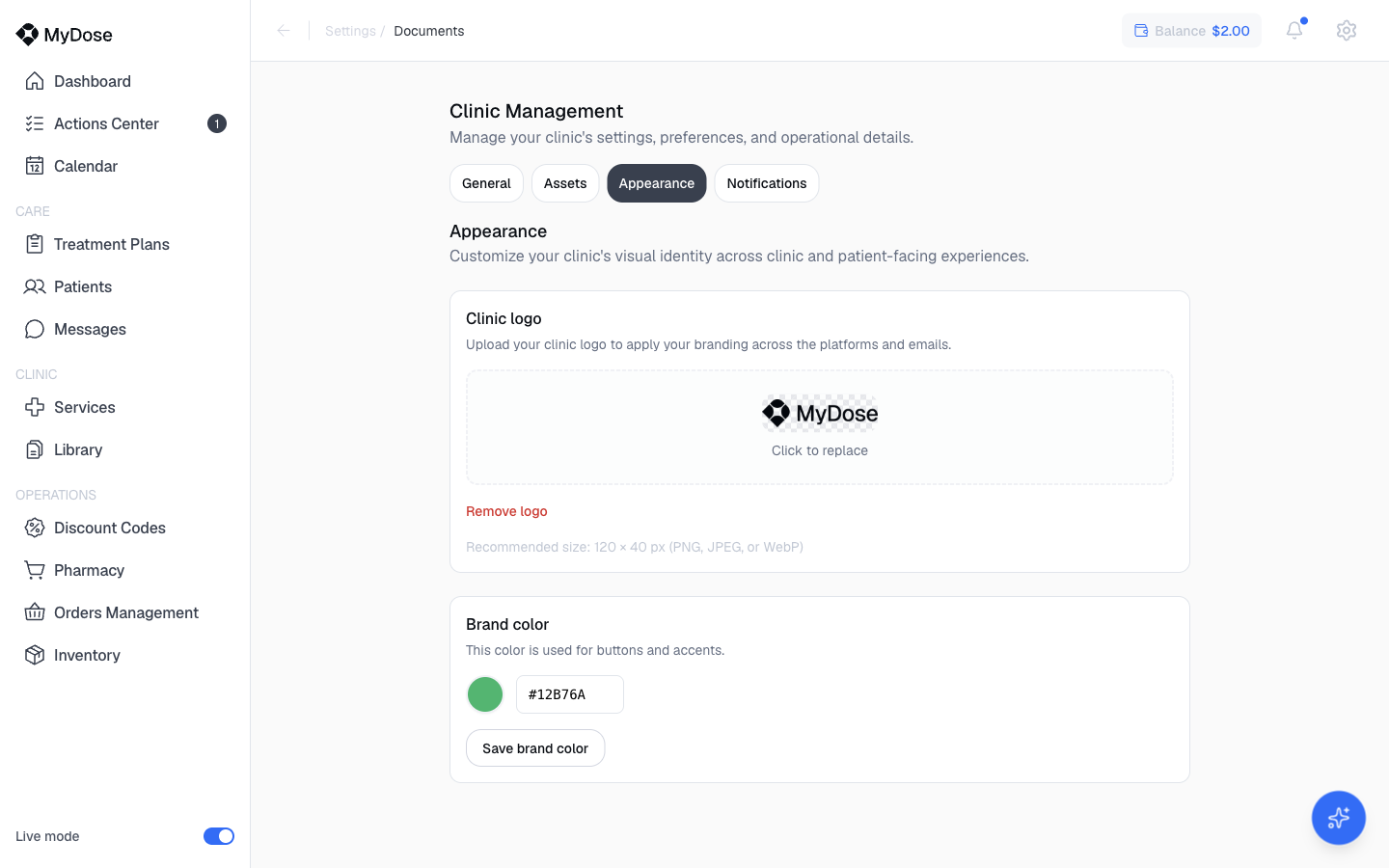Viewport: 1389px width, 868px height.
Task: Open Library menu label
Action: (x=78, y=449)
